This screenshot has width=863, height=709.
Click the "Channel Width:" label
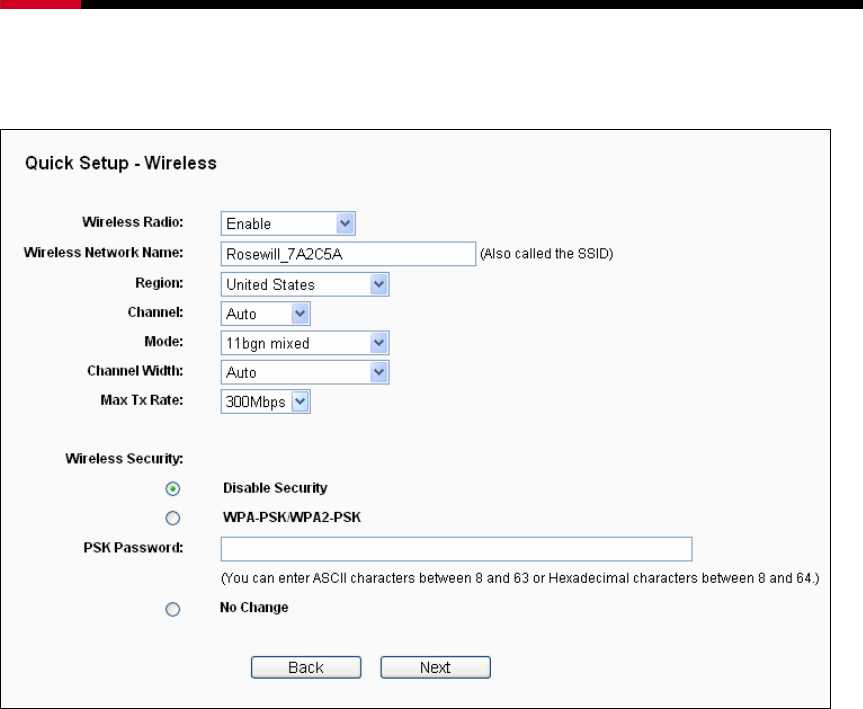tap(135, 370)
